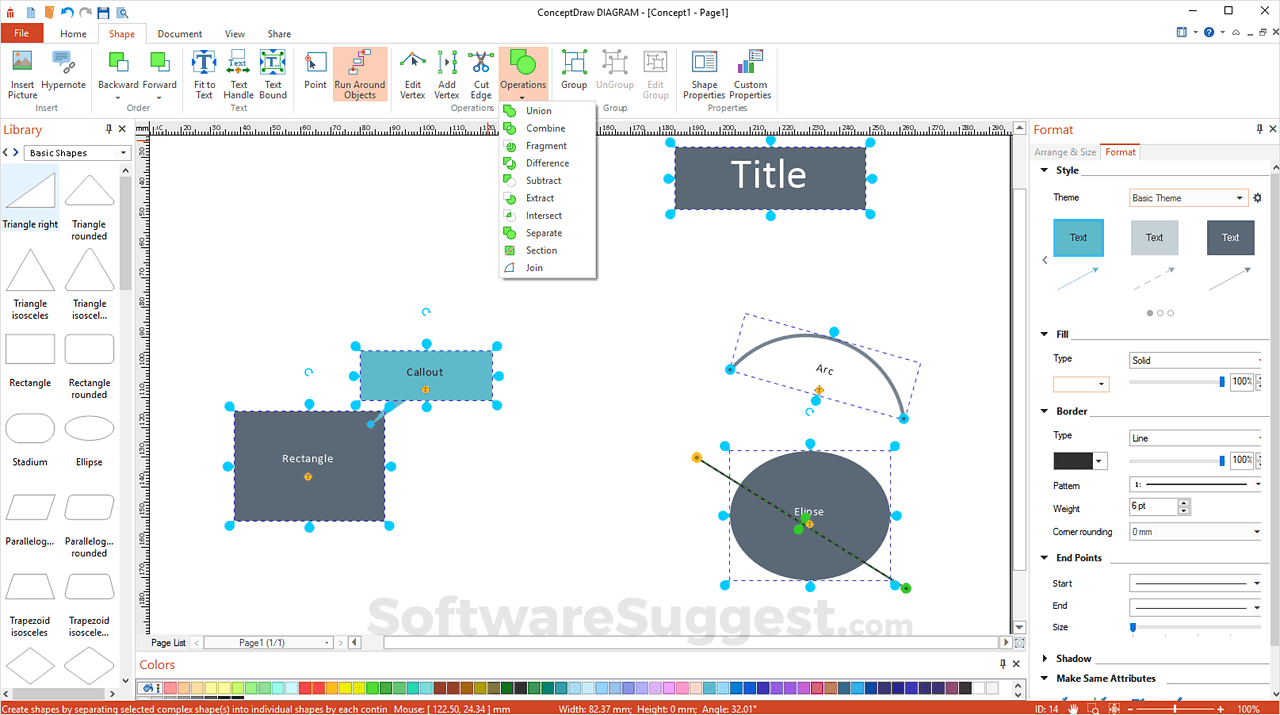
Task: Switch to the Arrange & Size tab
Action: click(x=1064, y=152)
